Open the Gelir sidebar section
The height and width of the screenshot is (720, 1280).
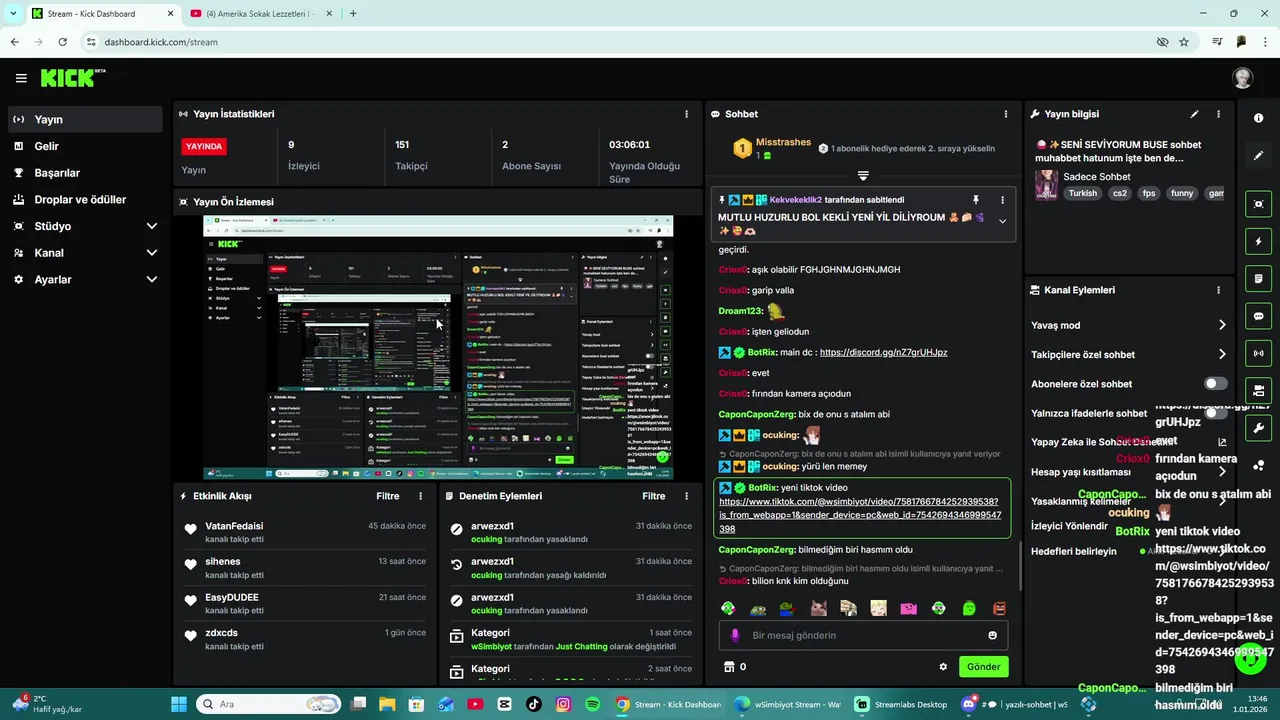pos(85,146)
